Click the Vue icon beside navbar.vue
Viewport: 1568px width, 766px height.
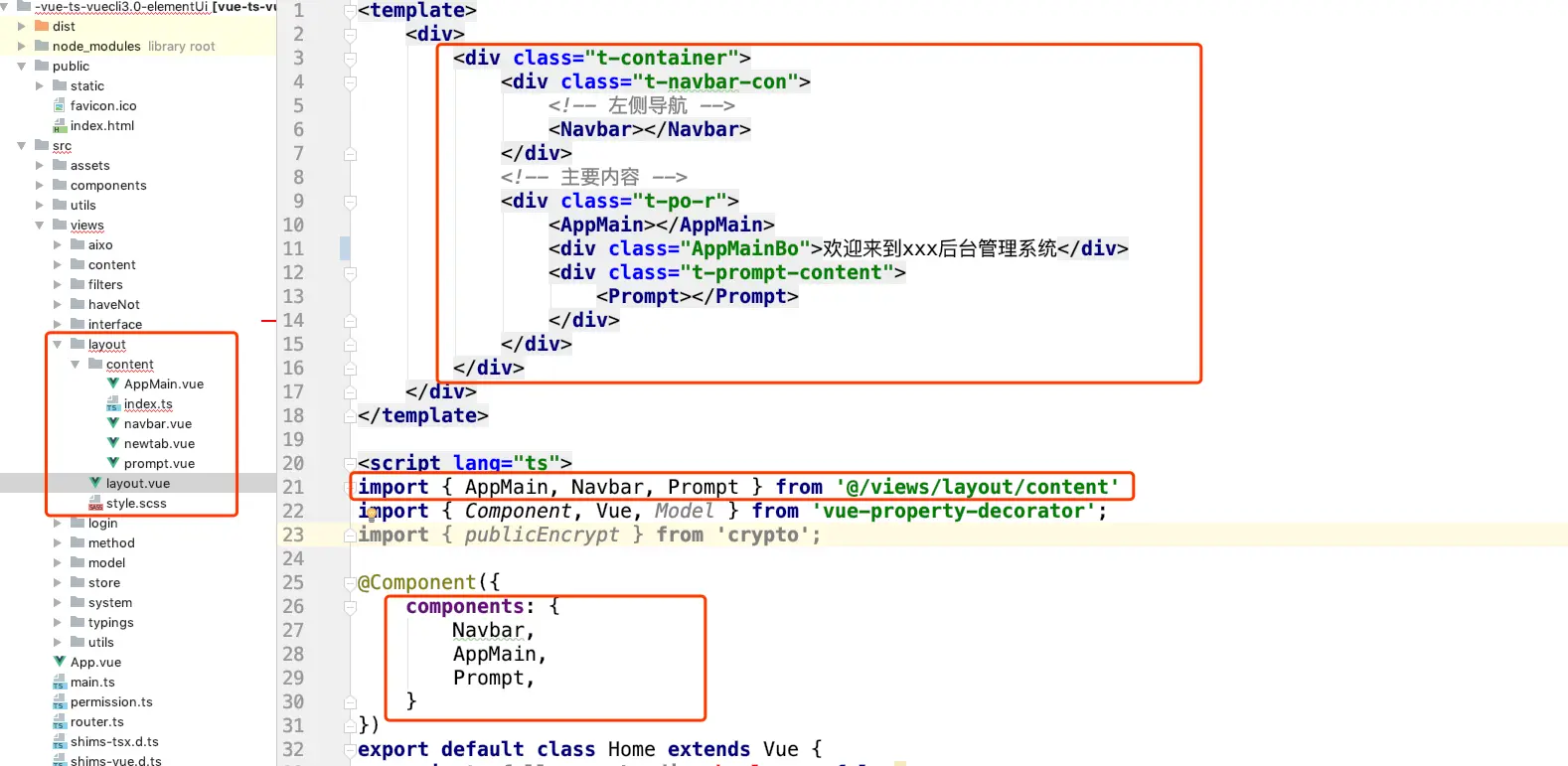point(113,423)
